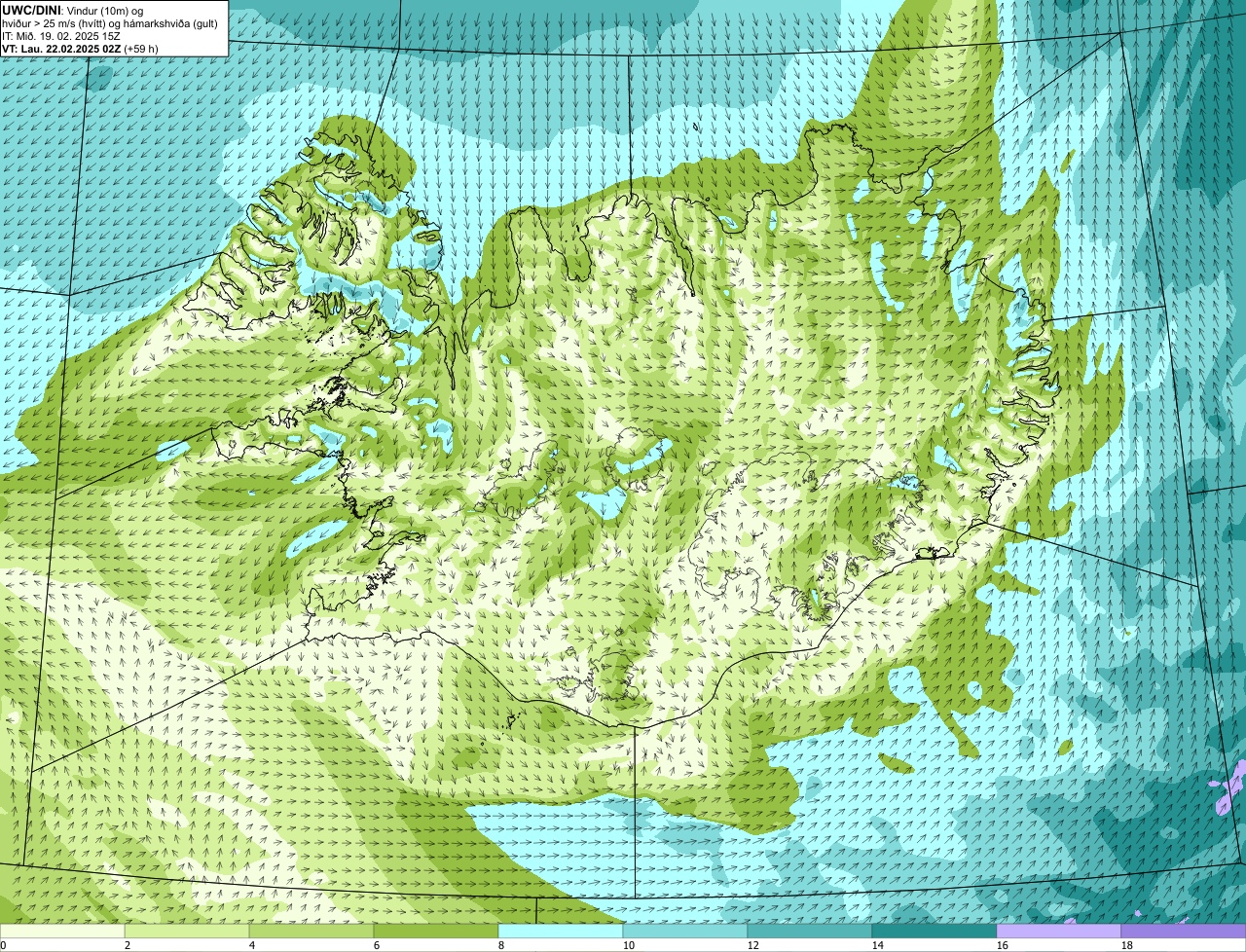Click the '8' label on the wind scale
Image resolution: width=1246 pixels, height=952 pixels.
(x=501, y=945)
